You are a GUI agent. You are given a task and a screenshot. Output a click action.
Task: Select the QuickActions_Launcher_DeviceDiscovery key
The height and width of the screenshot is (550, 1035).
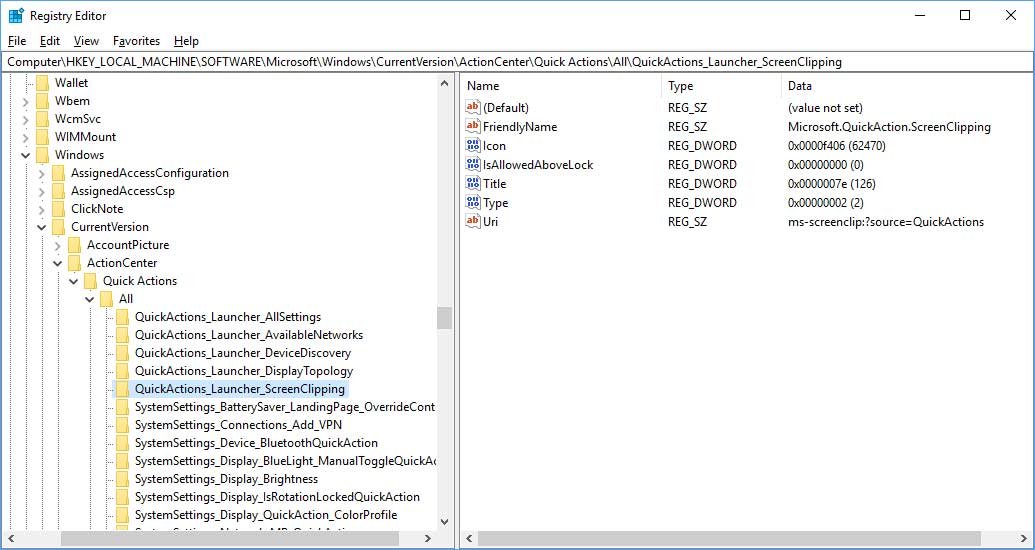[x=243, y=353]
